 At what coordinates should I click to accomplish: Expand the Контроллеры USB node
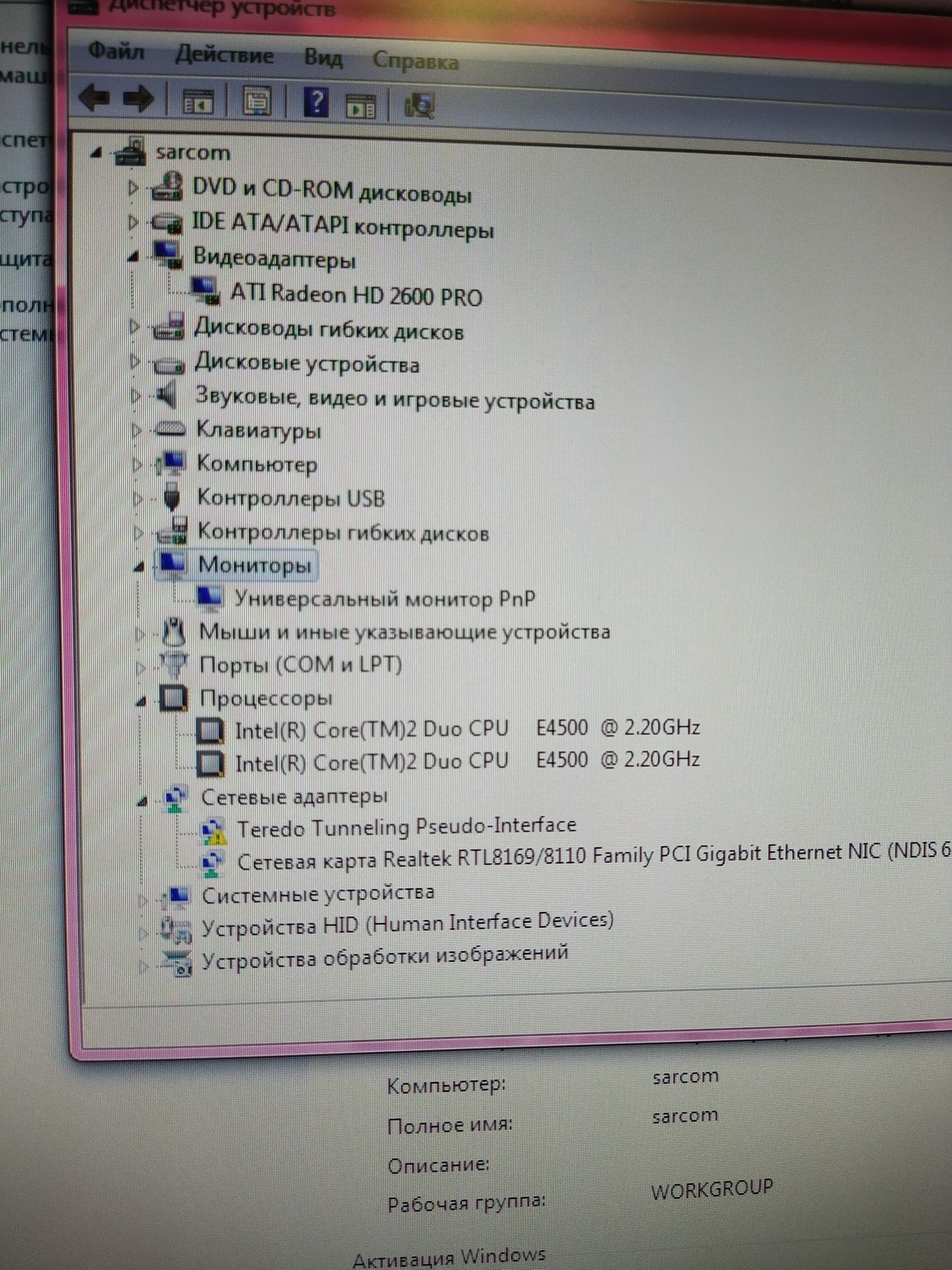138,498
